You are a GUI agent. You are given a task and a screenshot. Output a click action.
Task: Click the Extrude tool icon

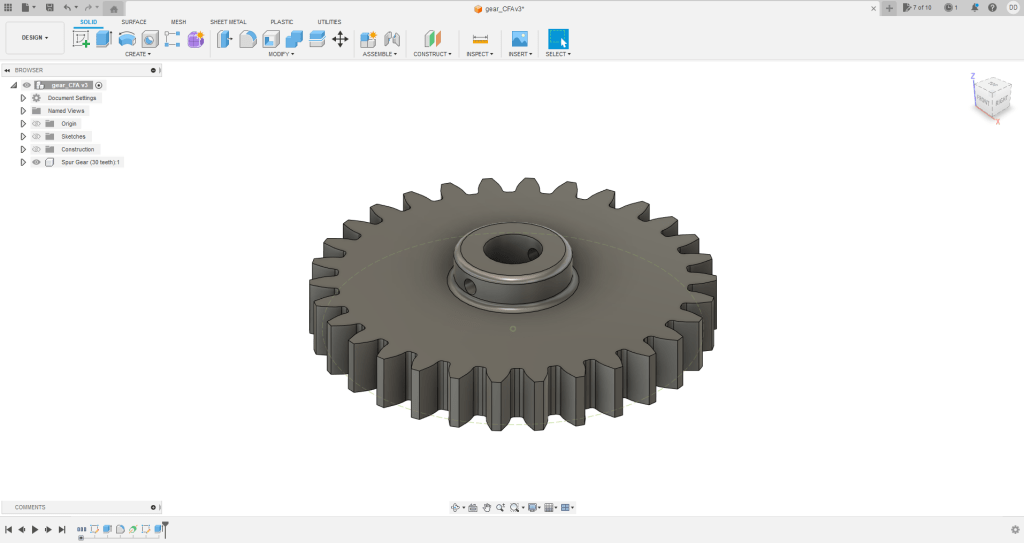[x=104, y=39]
